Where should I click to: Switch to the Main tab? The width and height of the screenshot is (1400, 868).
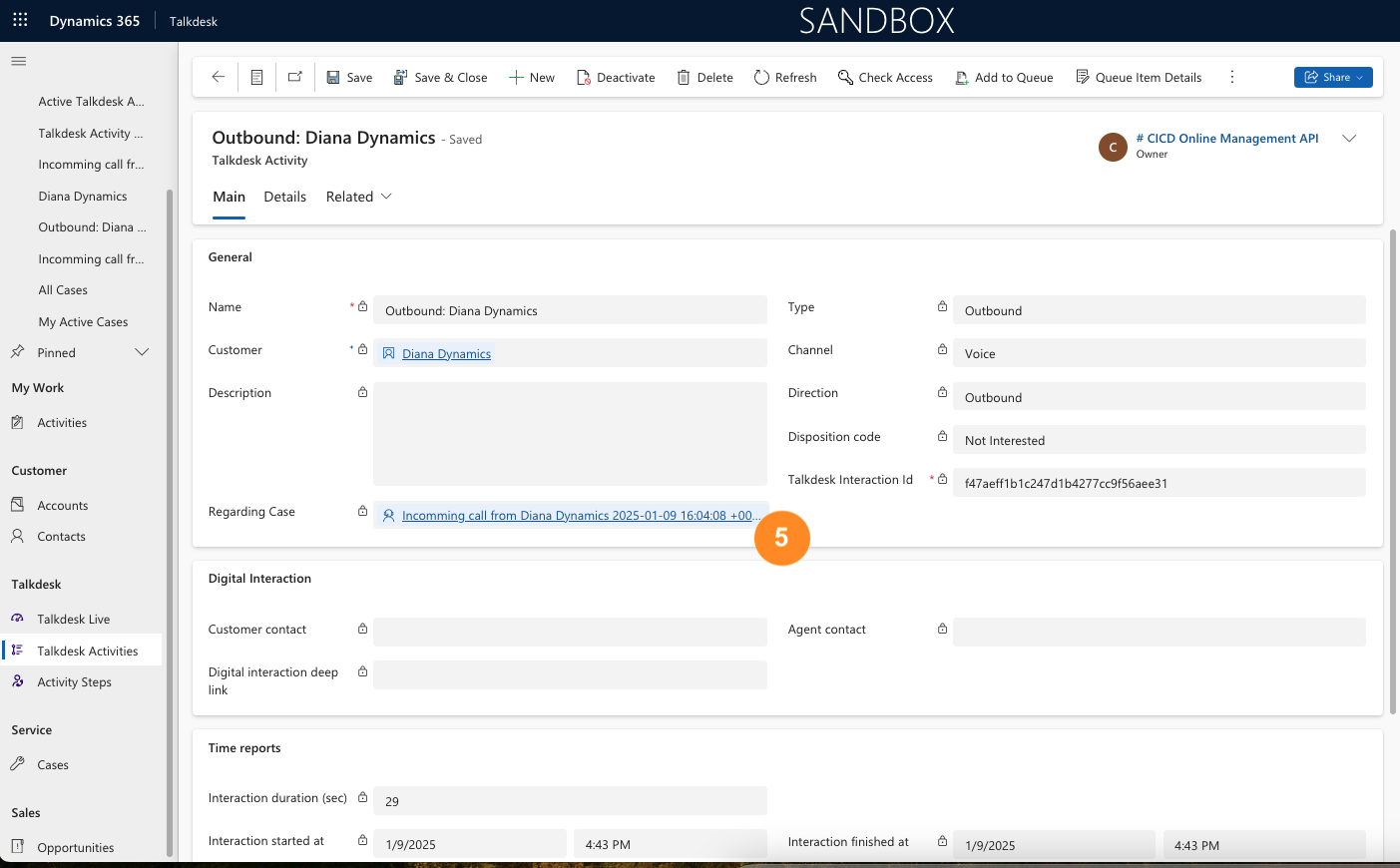[x=229, y=197]
